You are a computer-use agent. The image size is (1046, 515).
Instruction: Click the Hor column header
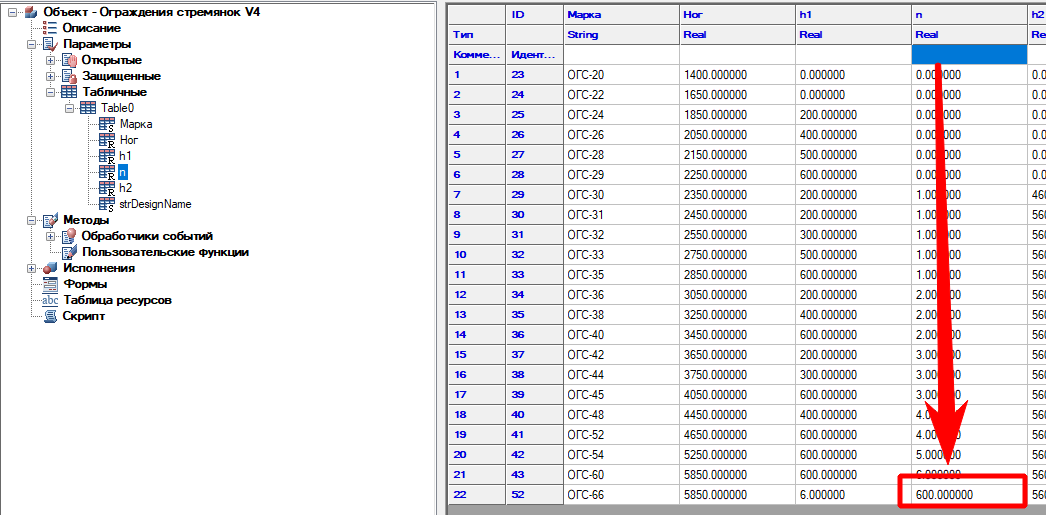pyautogui.click(x=692, y=15)
